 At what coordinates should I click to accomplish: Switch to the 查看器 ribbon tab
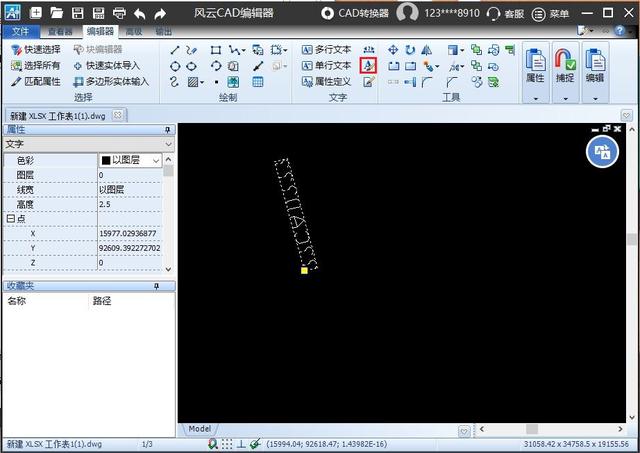tap(60, 32)
